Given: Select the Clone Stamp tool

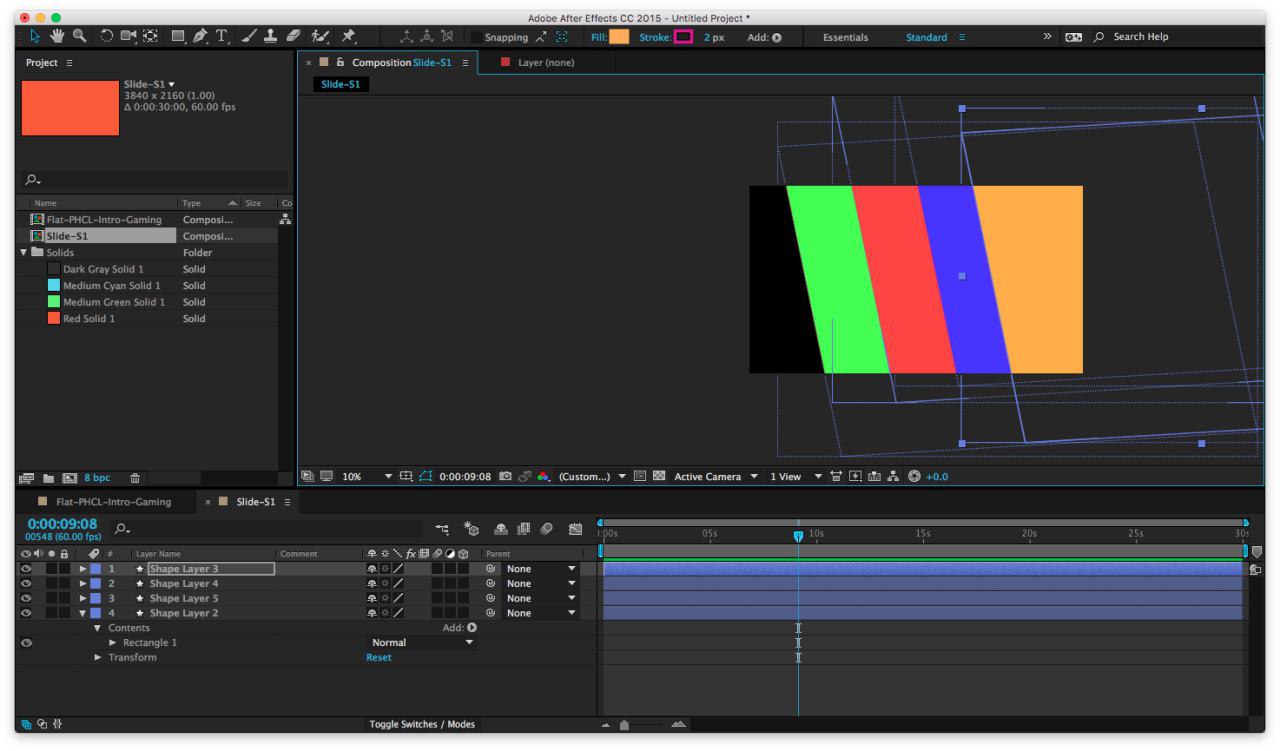Looking at the screenshot, I should [x=271, y=37].
